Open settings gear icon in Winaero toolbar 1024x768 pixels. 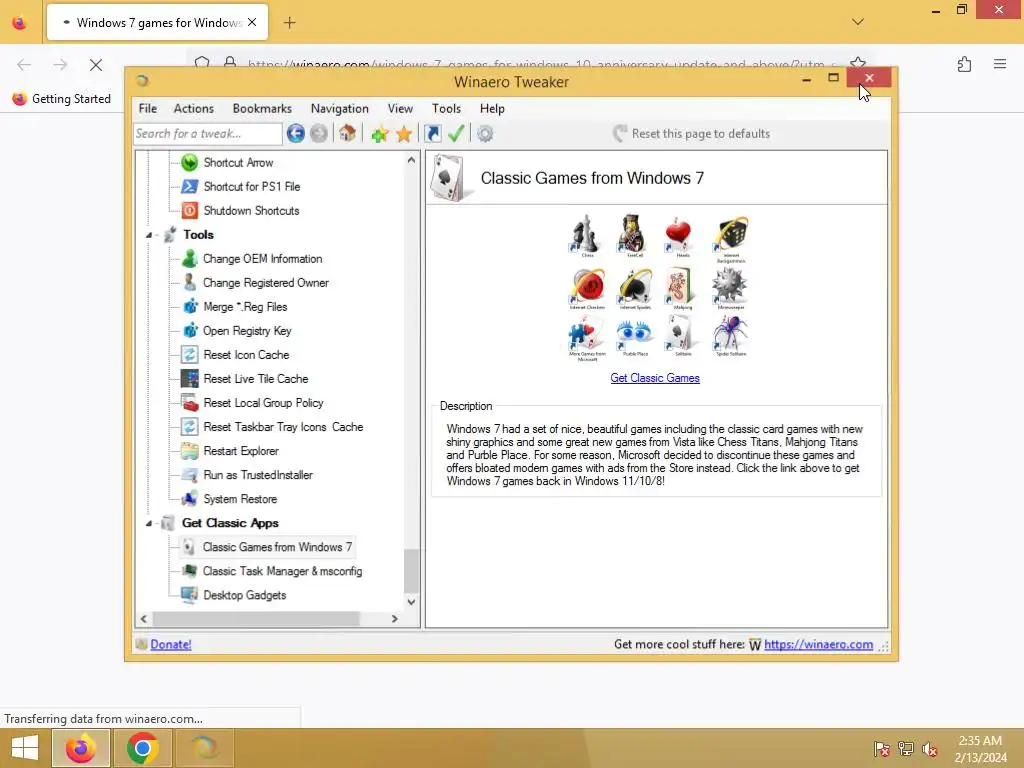tap(485, 134)
